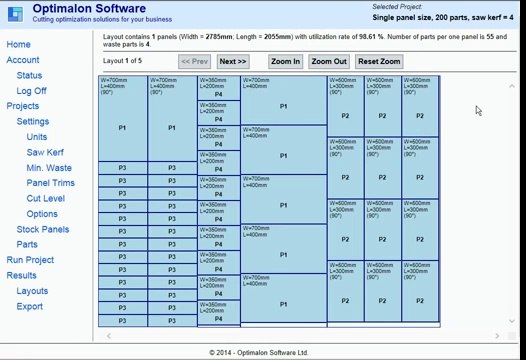Click the '© 2014 - Optimalon Software Ltd.' footer
Viewport: 526px width, 360px height.
coord(259,353)
